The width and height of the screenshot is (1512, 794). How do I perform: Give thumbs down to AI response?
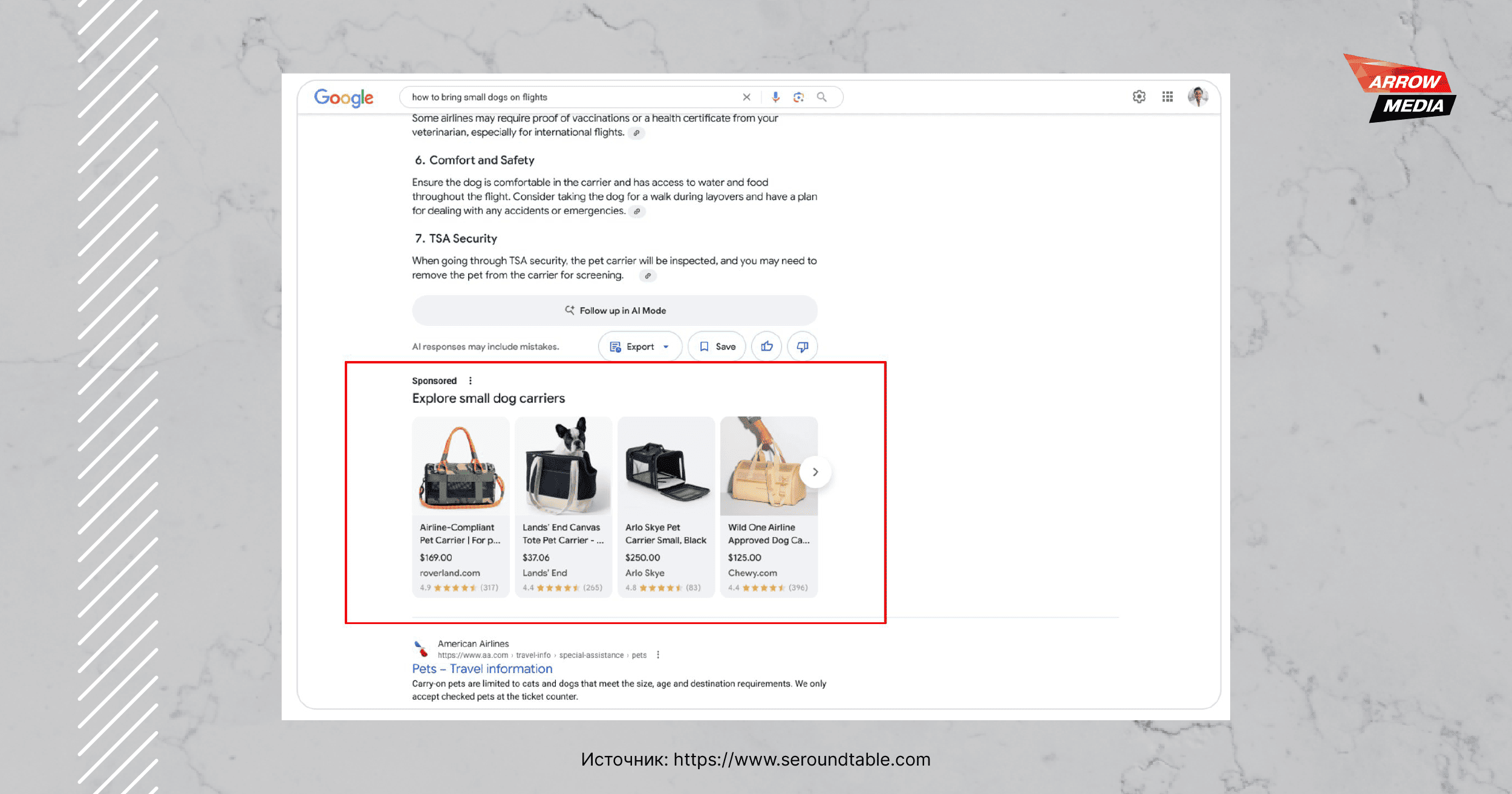point(802,347)
